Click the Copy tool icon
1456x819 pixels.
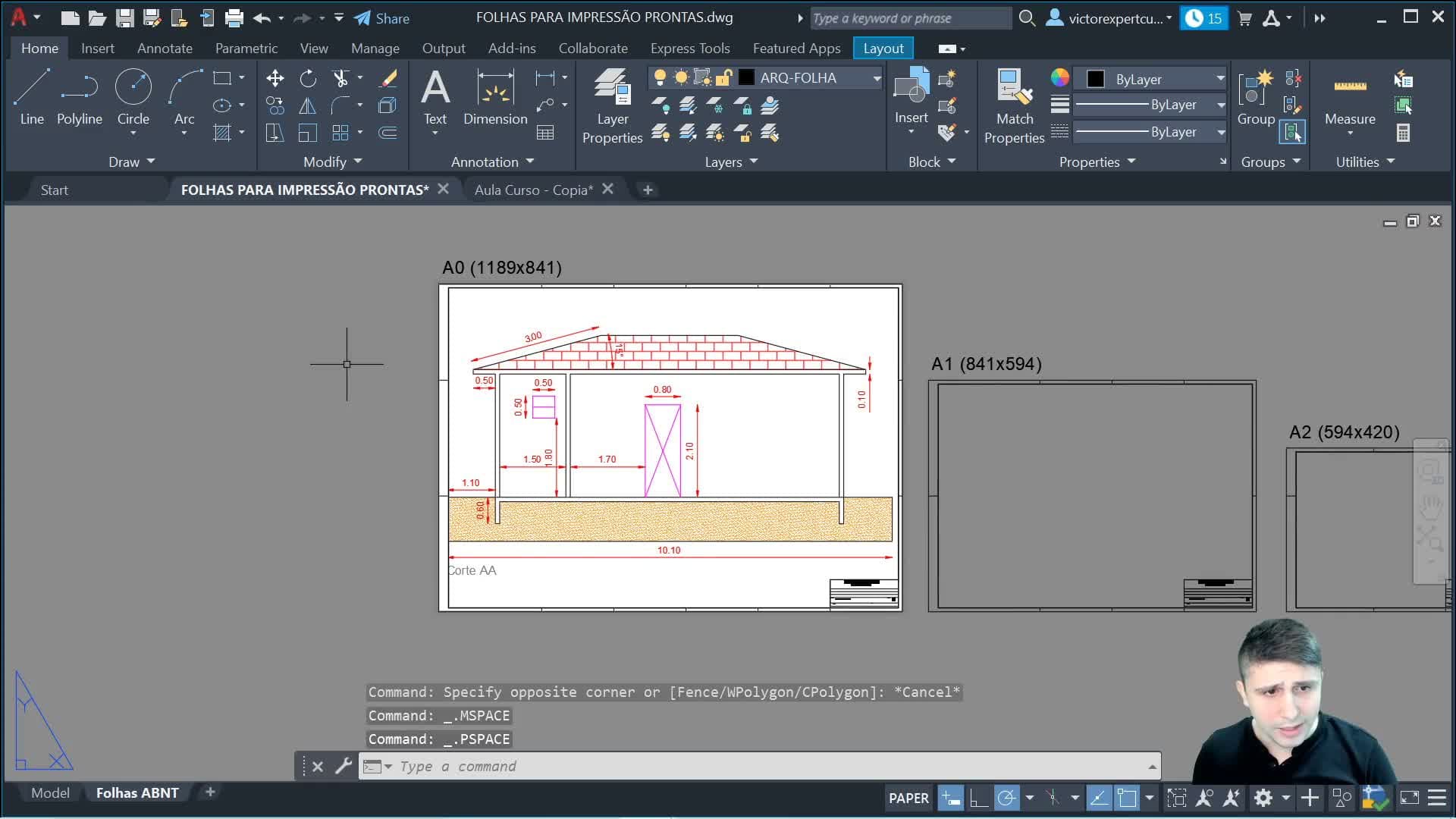pos(275,105)
